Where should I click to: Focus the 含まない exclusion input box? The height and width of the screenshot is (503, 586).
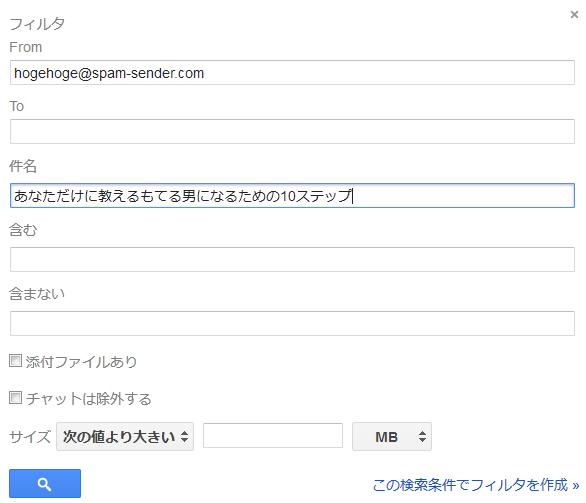(292, 323)
